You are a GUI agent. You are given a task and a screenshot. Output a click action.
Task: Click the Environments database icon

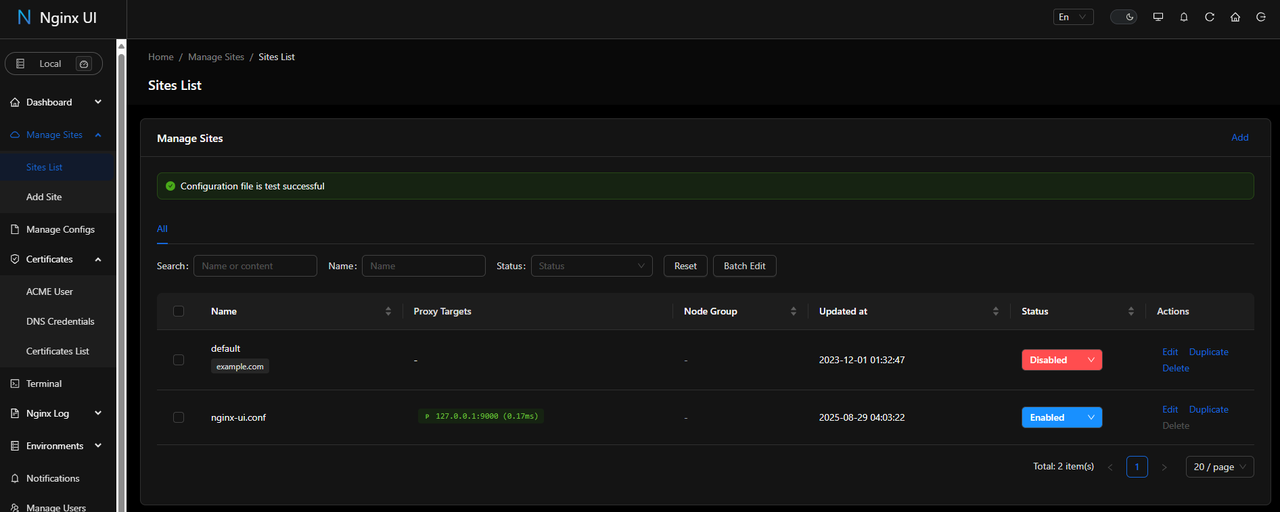[x=15, y=446]
